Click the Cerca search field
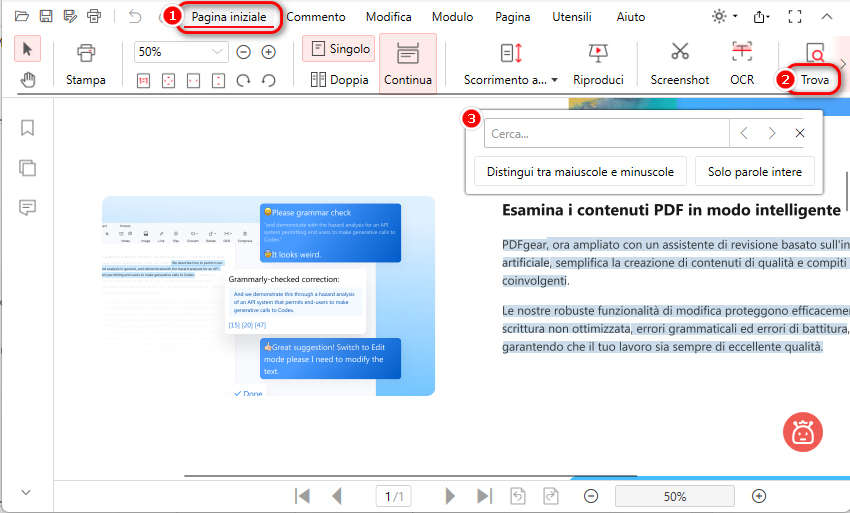 (607, 133)
